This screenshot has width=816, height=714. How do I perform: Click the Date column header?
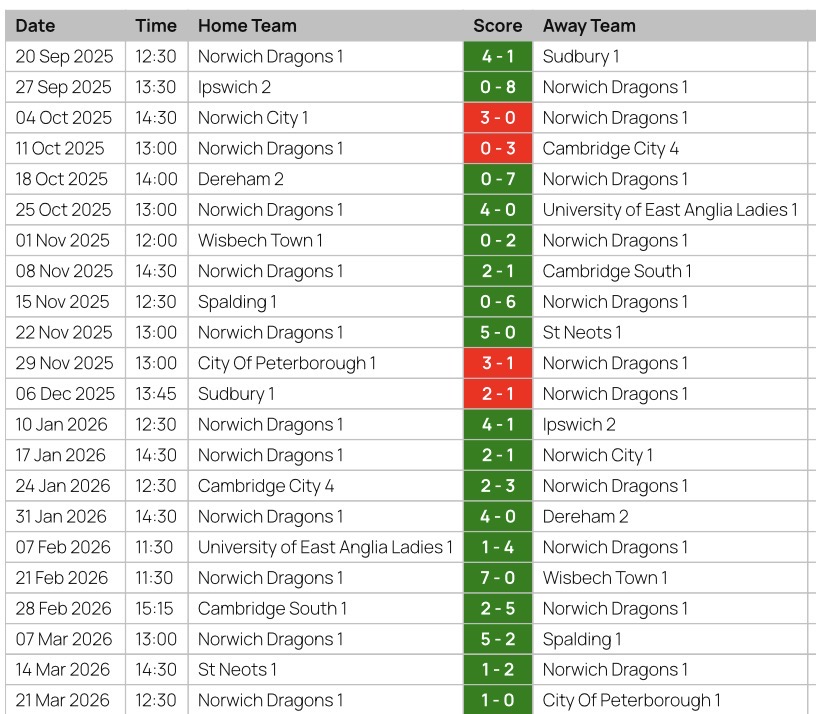[36, 26]
